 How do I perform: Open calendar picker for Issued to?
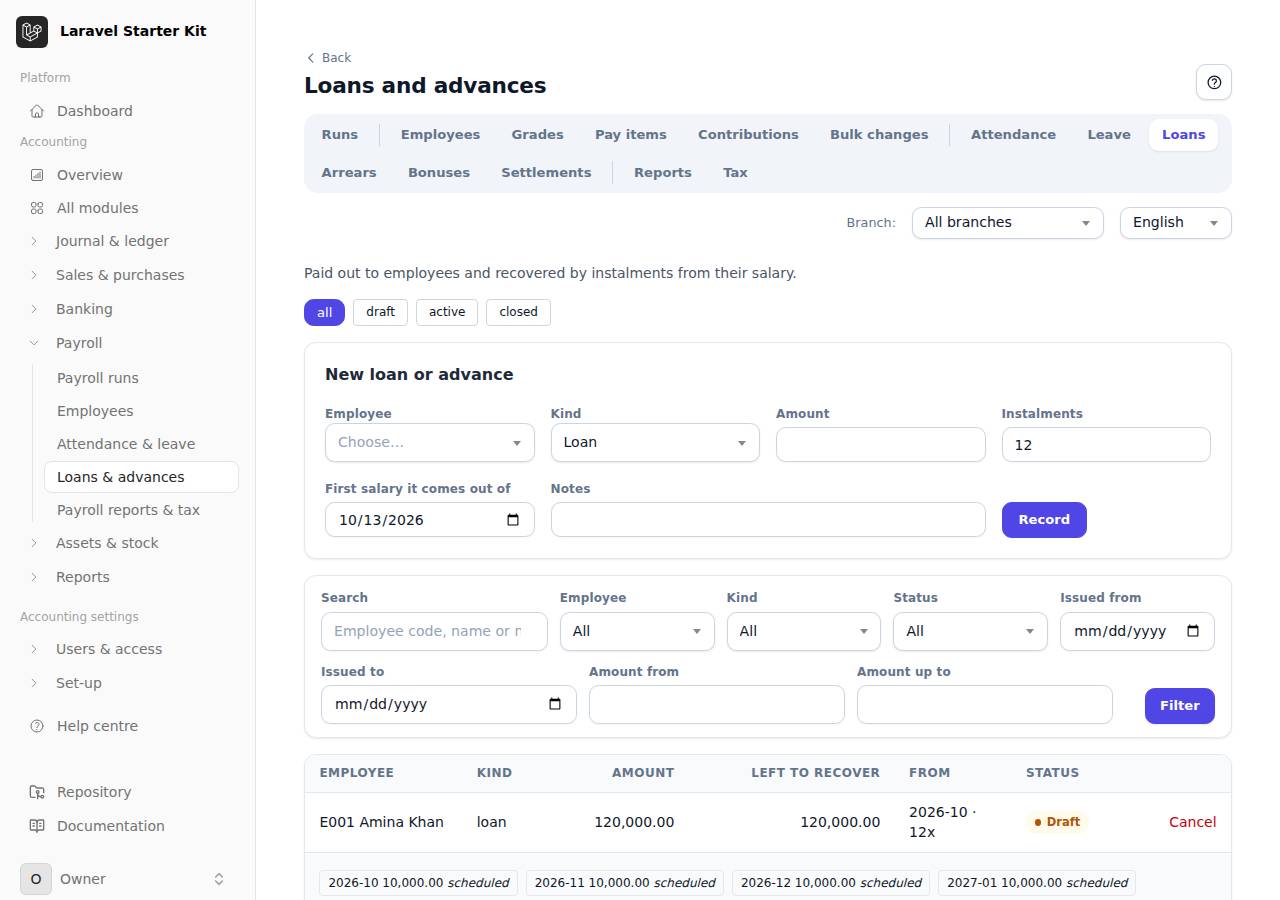(x=555, y=704)
